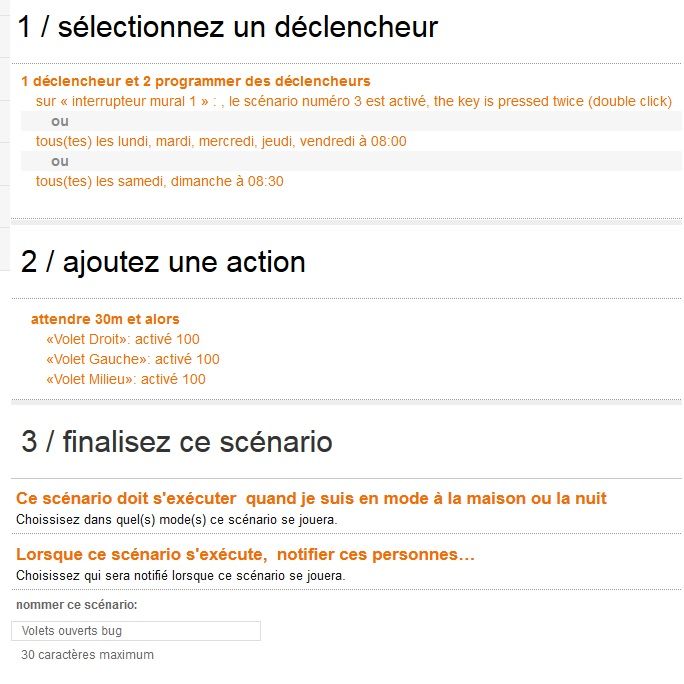Click the "2 / ajoutez une action" heading
Image resolution: width=684 pixels, height=684 pixels.
(163, 262)
